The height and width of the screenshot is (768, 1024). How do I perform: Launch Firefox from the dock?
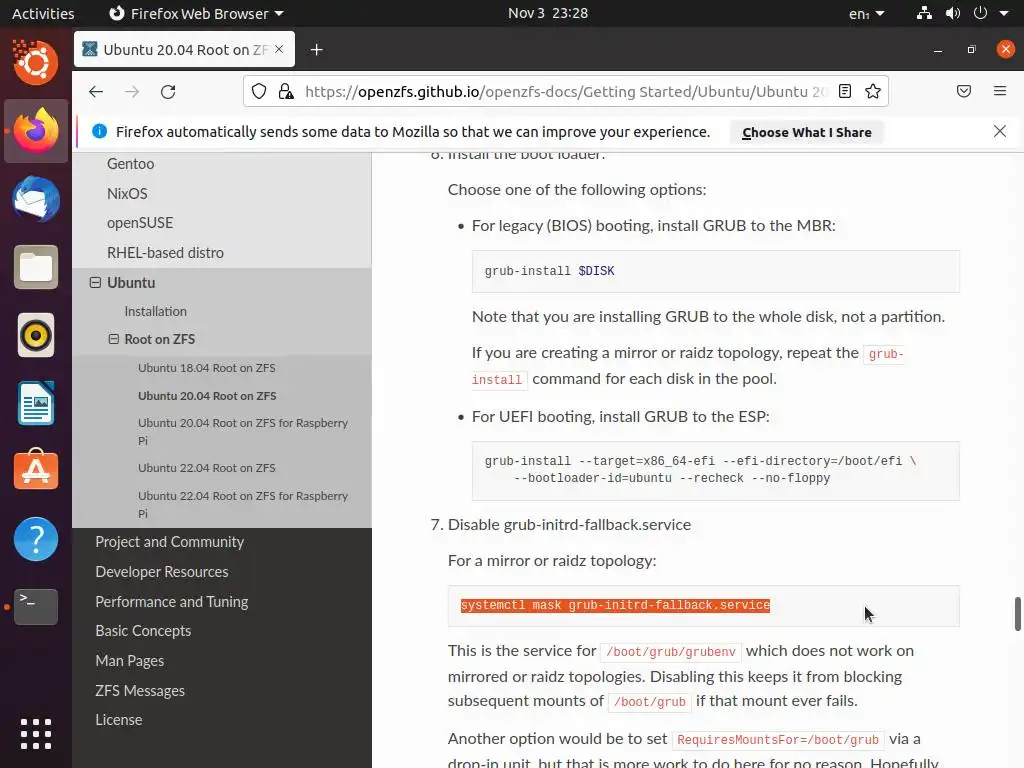[36, 131]
